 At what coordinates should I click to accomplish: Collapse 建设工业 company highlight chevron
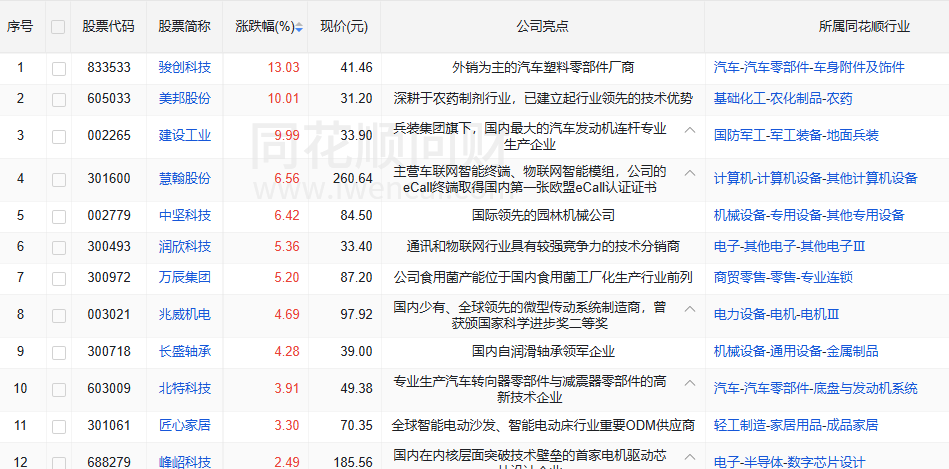(689, 130)
